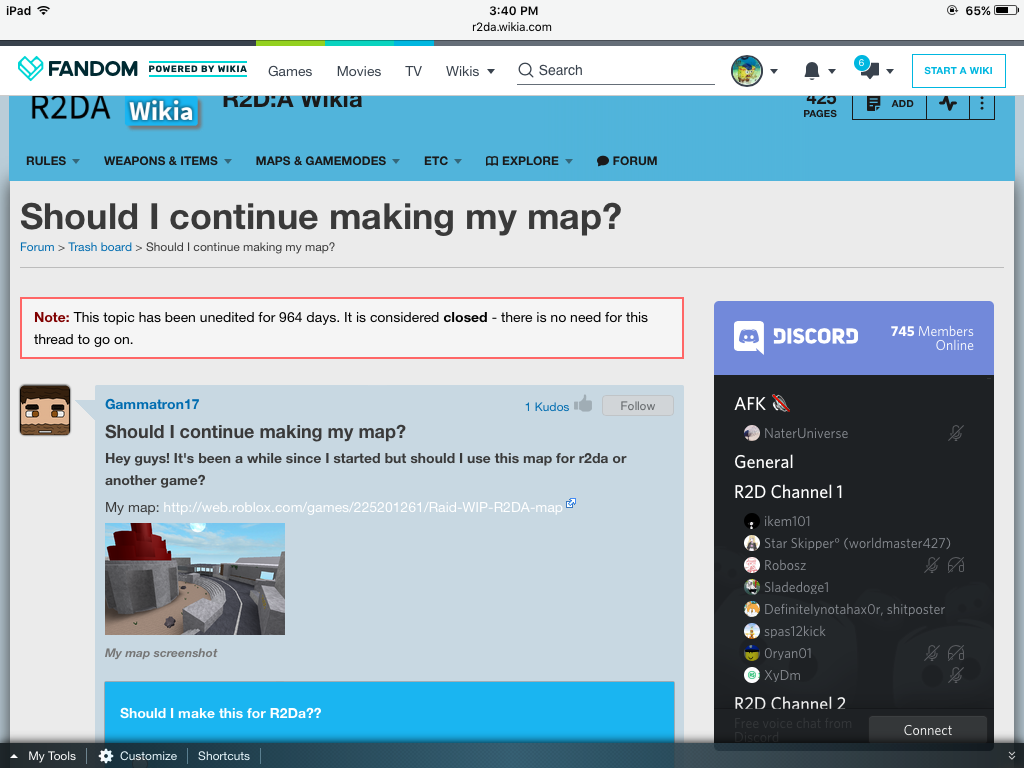Expand the MAPS & GAMEMODES dropdown
This screenshot has width=1024, height=768.
[x=396, y=161]
